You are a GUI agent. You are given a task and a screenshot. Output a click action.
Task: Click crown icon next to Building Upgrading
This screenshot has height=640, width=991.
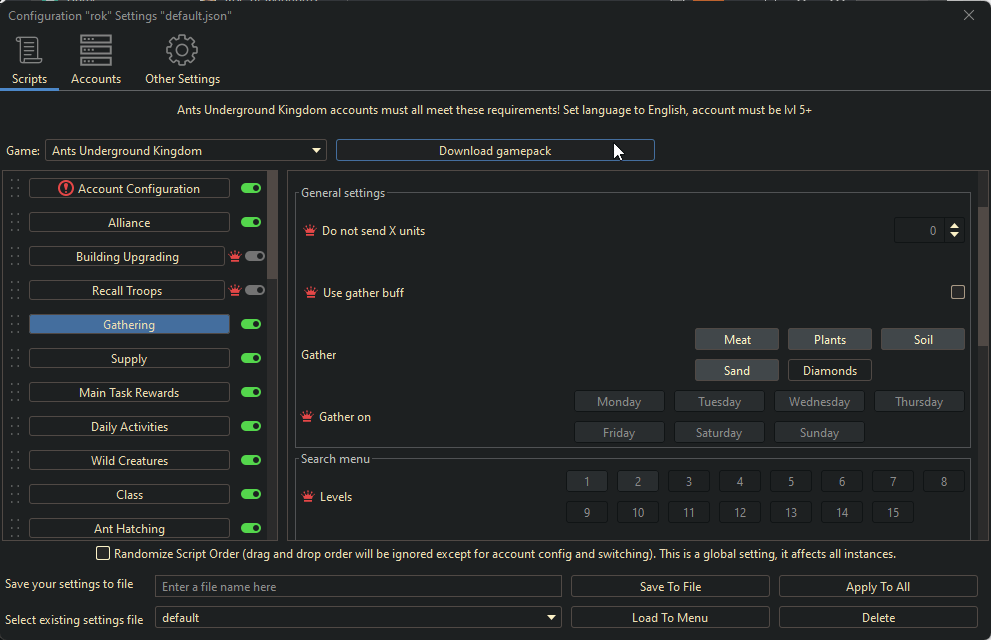click(235, 257)
